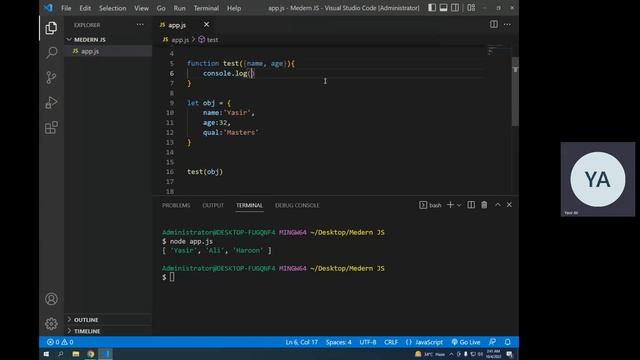Select the Terminal panel tab

tap(249, 205)
